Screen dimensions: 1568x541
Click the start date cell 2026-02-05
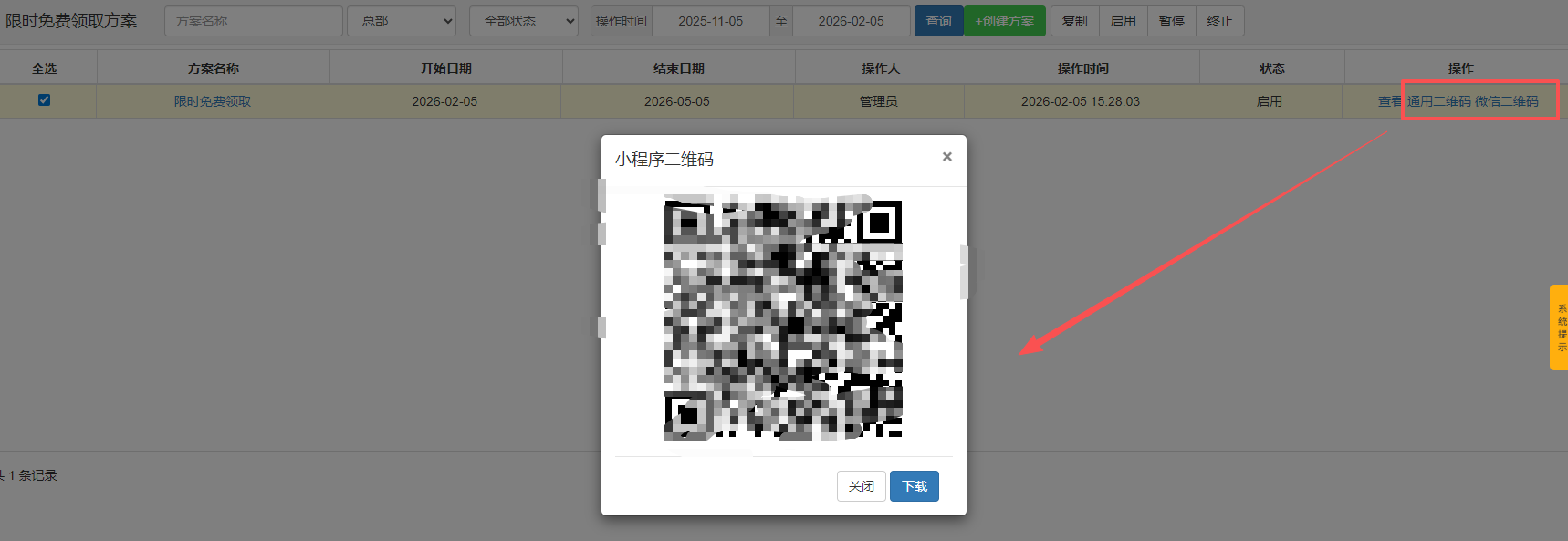444,101
